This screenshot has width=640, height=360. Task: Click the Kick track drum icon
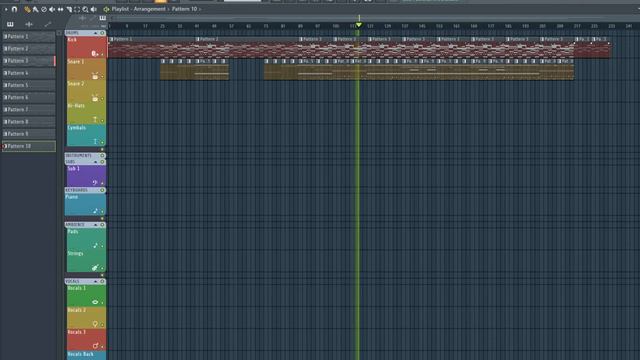95,53
